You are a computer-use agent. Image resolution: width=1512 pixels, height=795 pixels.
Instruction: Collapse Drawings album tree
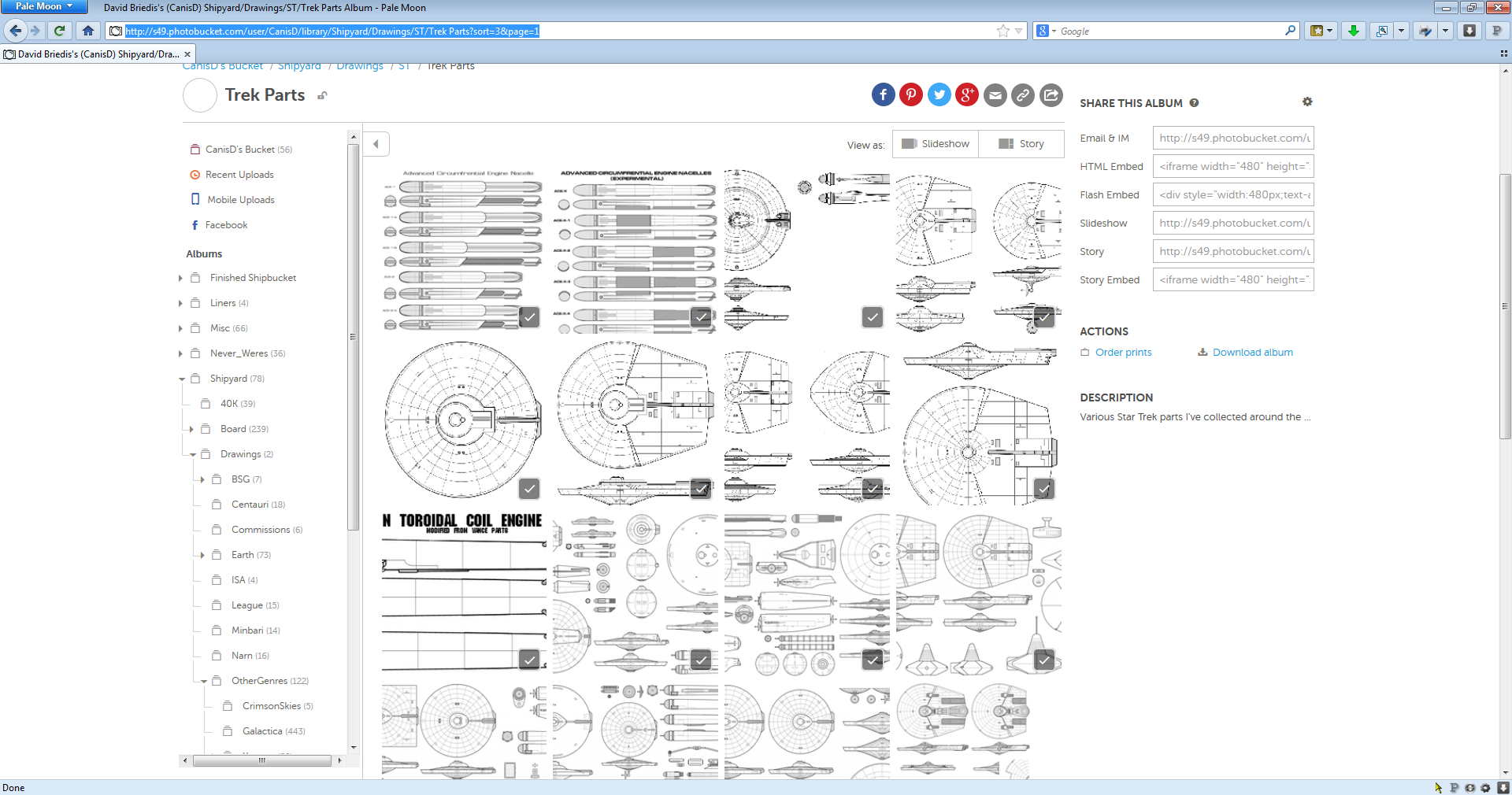click(192, 455)
